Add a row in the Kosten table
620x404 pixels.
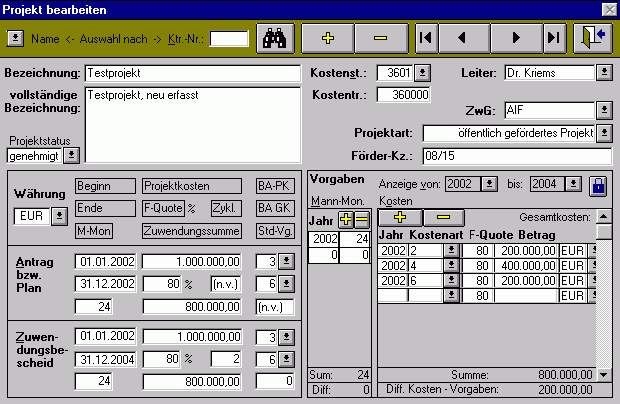399,217
